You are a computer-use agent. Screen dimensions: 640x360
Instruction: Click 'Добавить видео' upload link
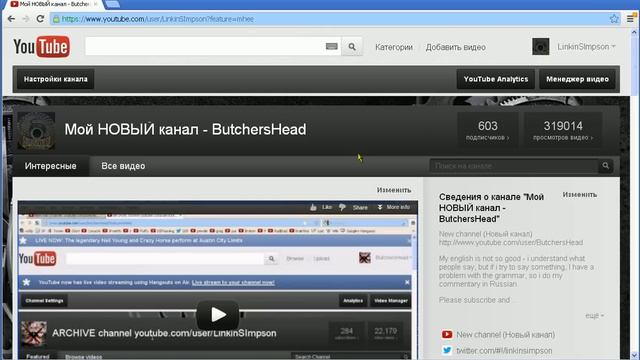(x=456, y=47)
